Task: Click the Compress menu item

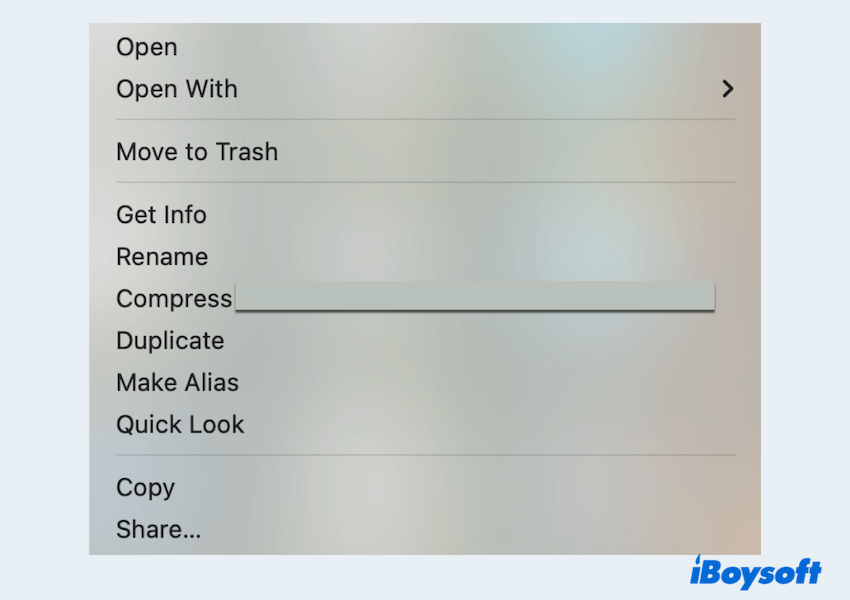Action: [174, 299]
